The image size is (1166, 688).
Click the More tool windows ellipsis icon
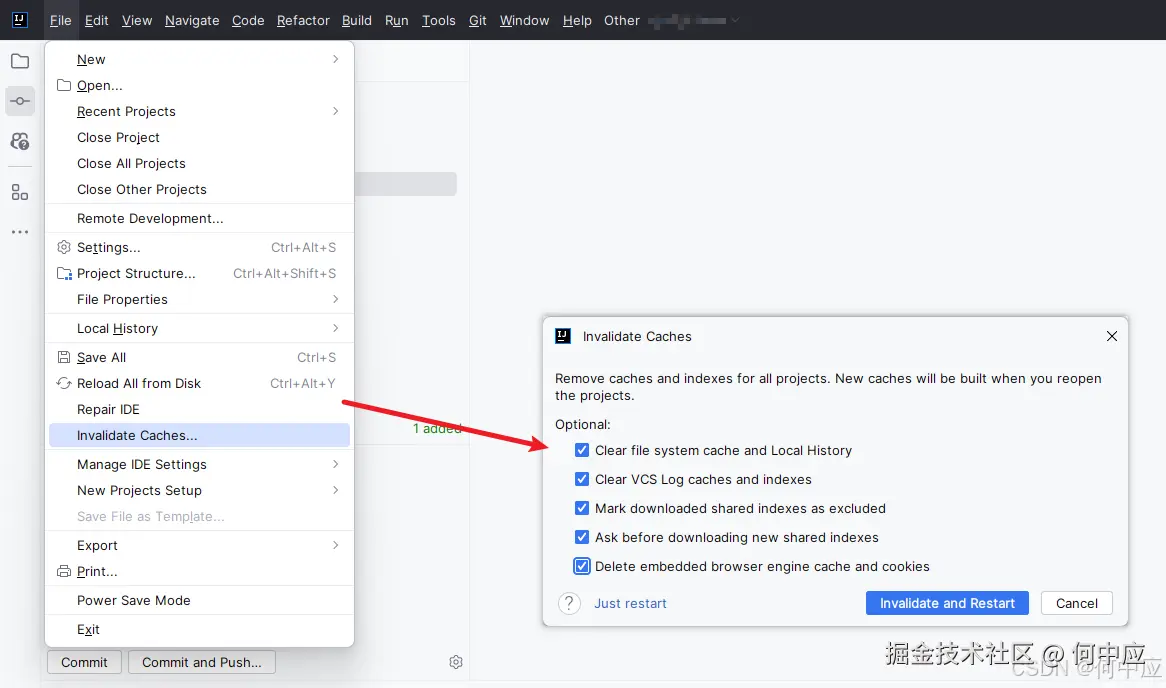pos(20,232)
